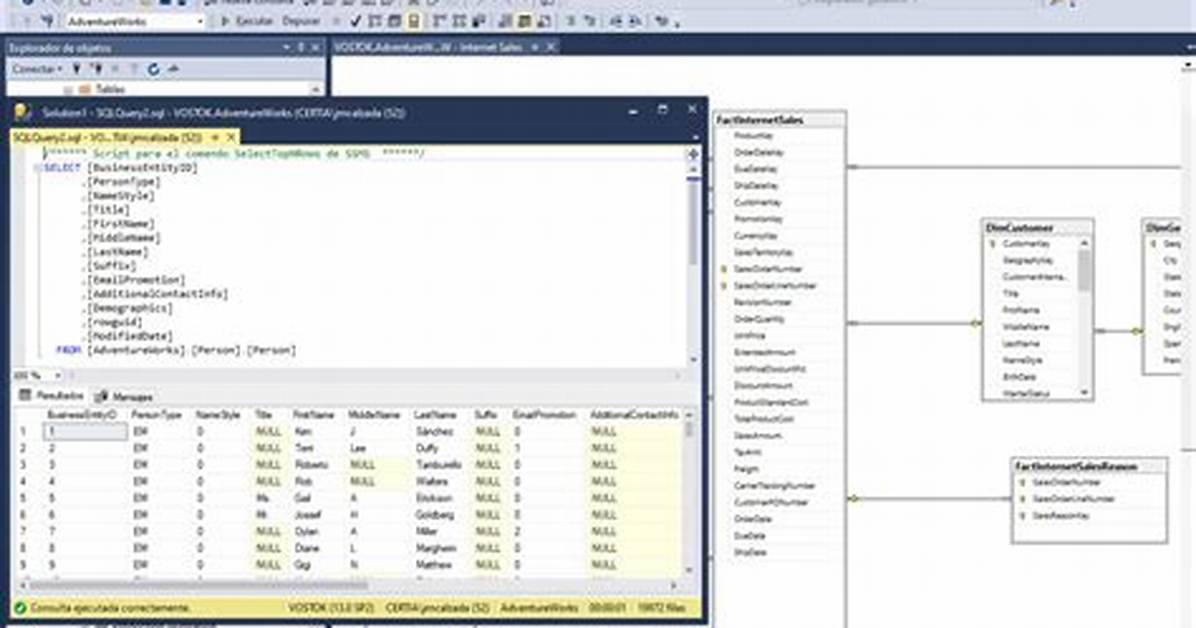
Task: Select the BusinessEntityID cell in row 1
Action: (85, 431)
